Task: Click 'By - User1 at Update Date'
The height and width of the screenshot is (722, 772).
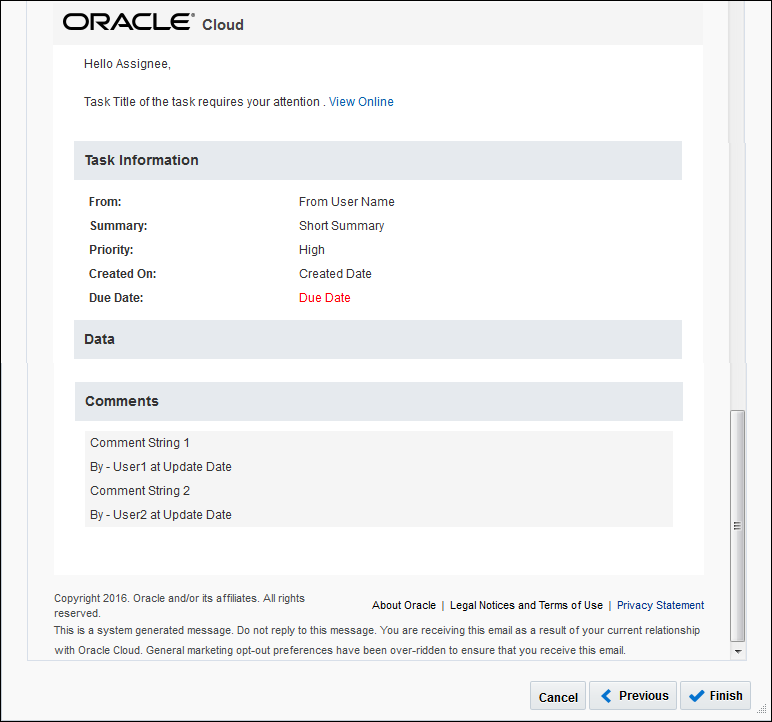Action: 161,466
